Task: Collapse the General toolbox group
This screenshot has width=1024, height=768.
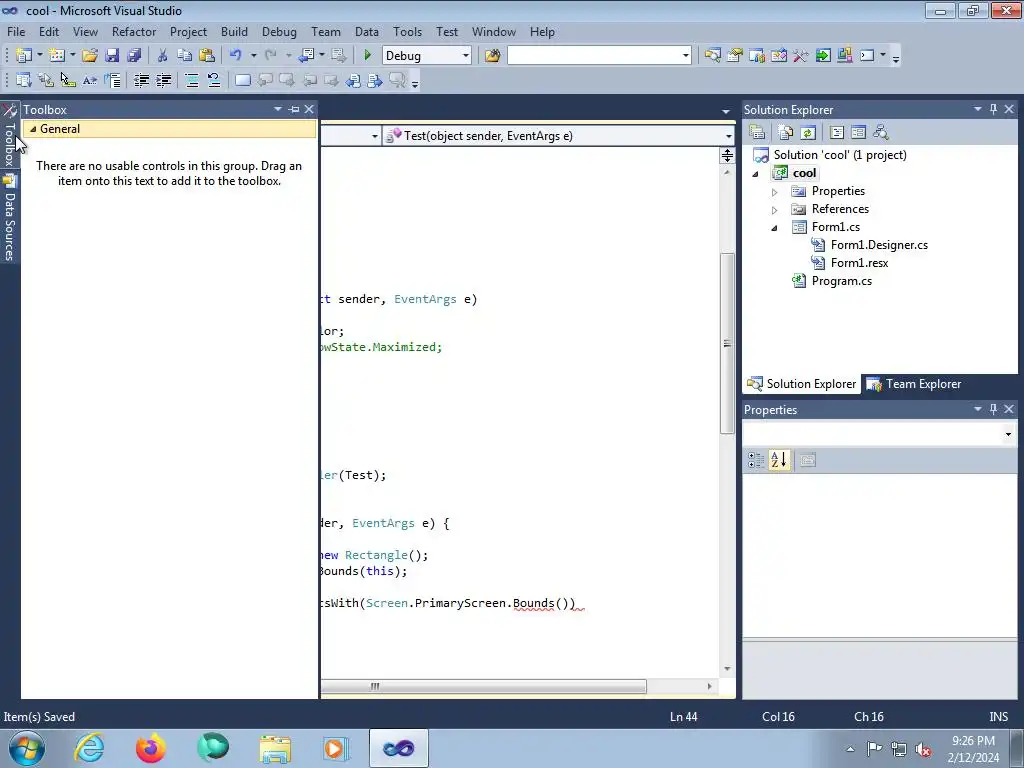Action: [x=33, y=129]
